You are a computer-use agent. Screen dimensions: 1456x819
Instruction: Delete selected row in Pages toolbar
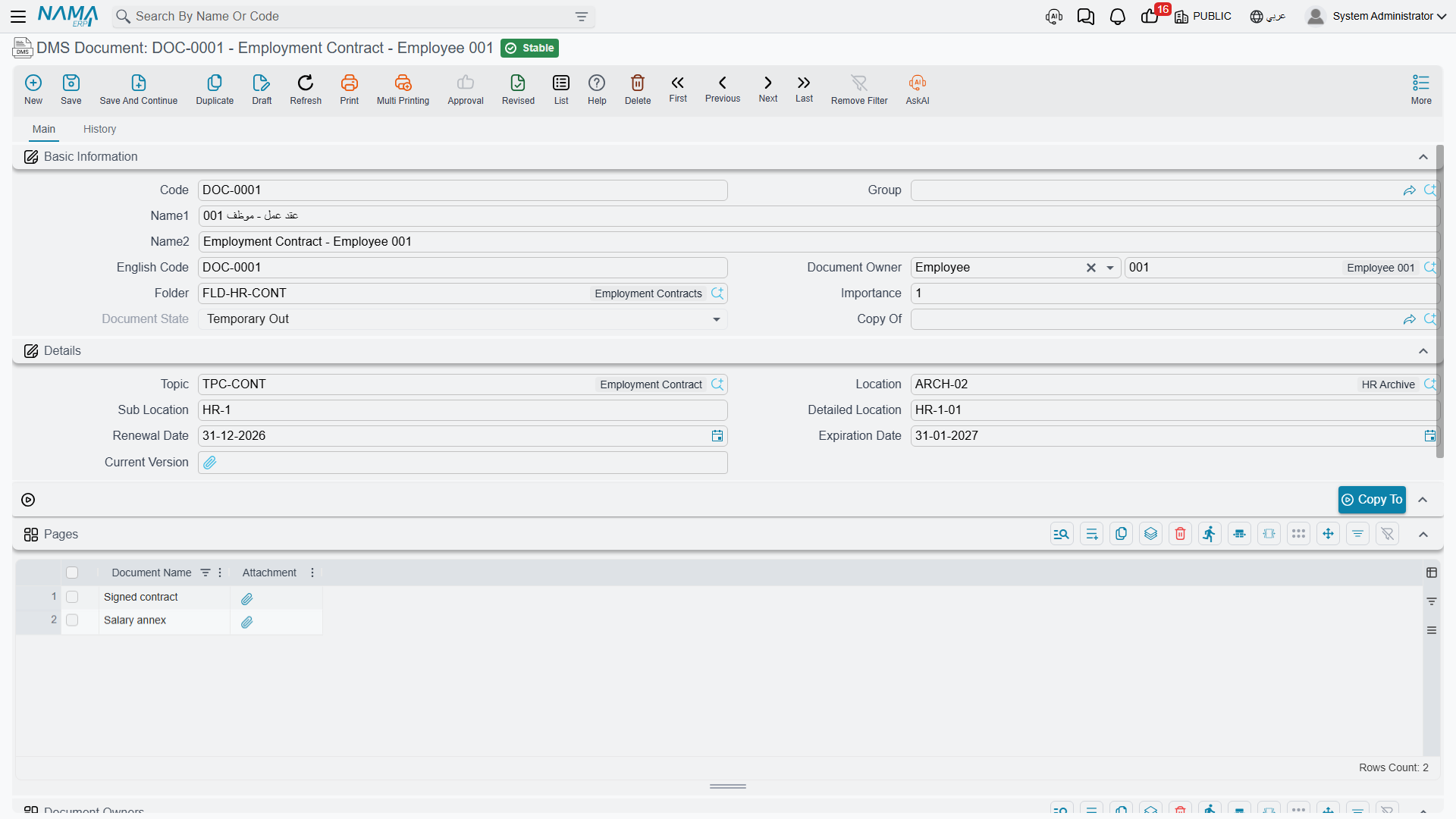click(1180, 534)
